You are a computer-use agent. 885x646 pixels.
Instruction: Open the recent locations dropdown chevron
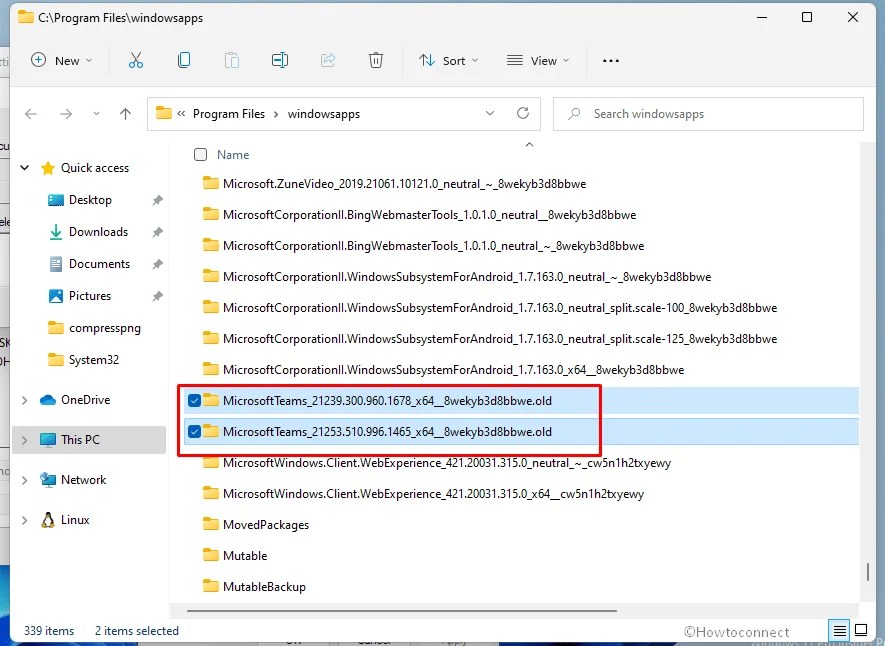[97, 114]
